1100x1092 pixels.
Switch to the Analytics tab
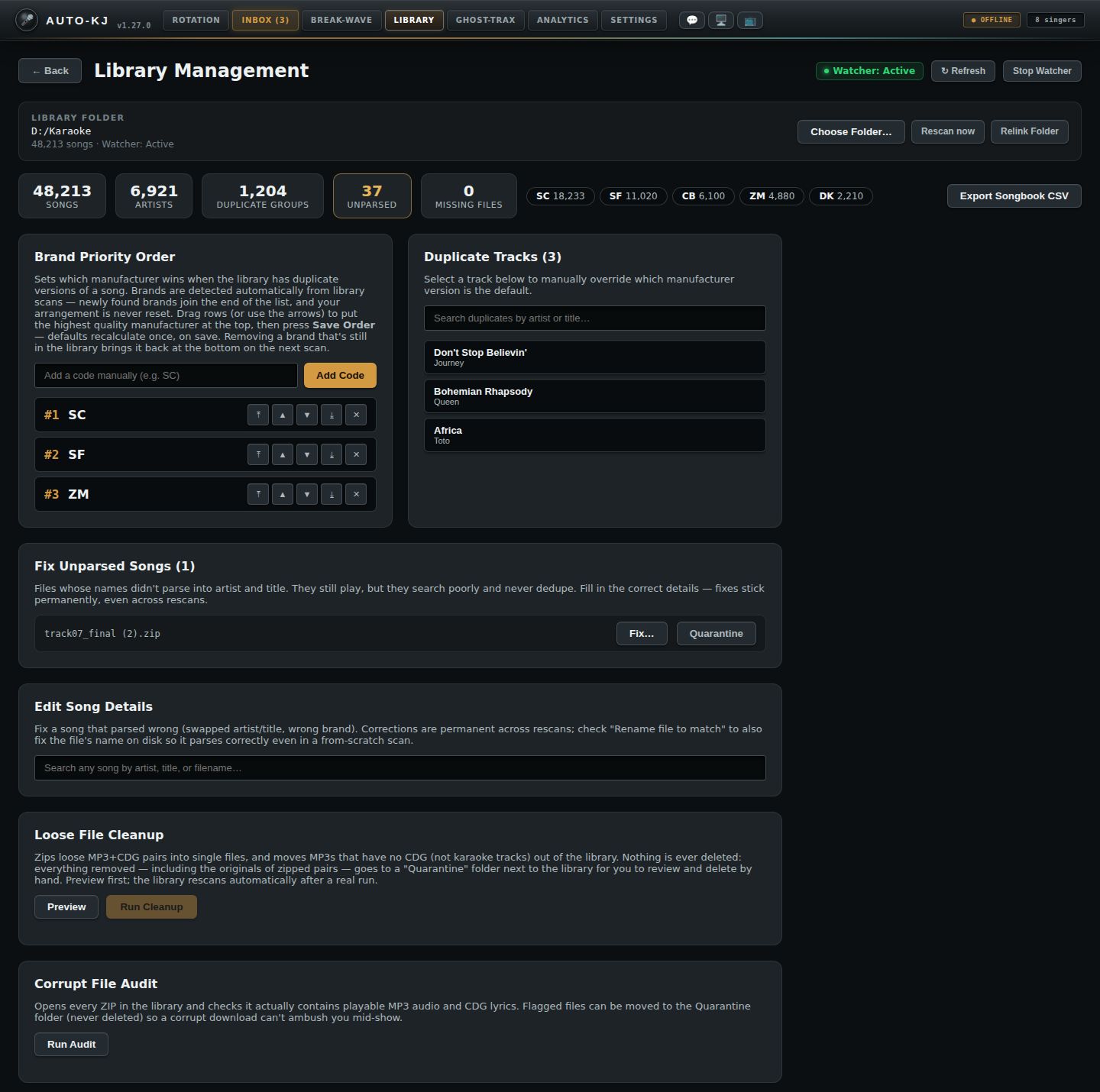pyautogui.click(x=563, y=20)
